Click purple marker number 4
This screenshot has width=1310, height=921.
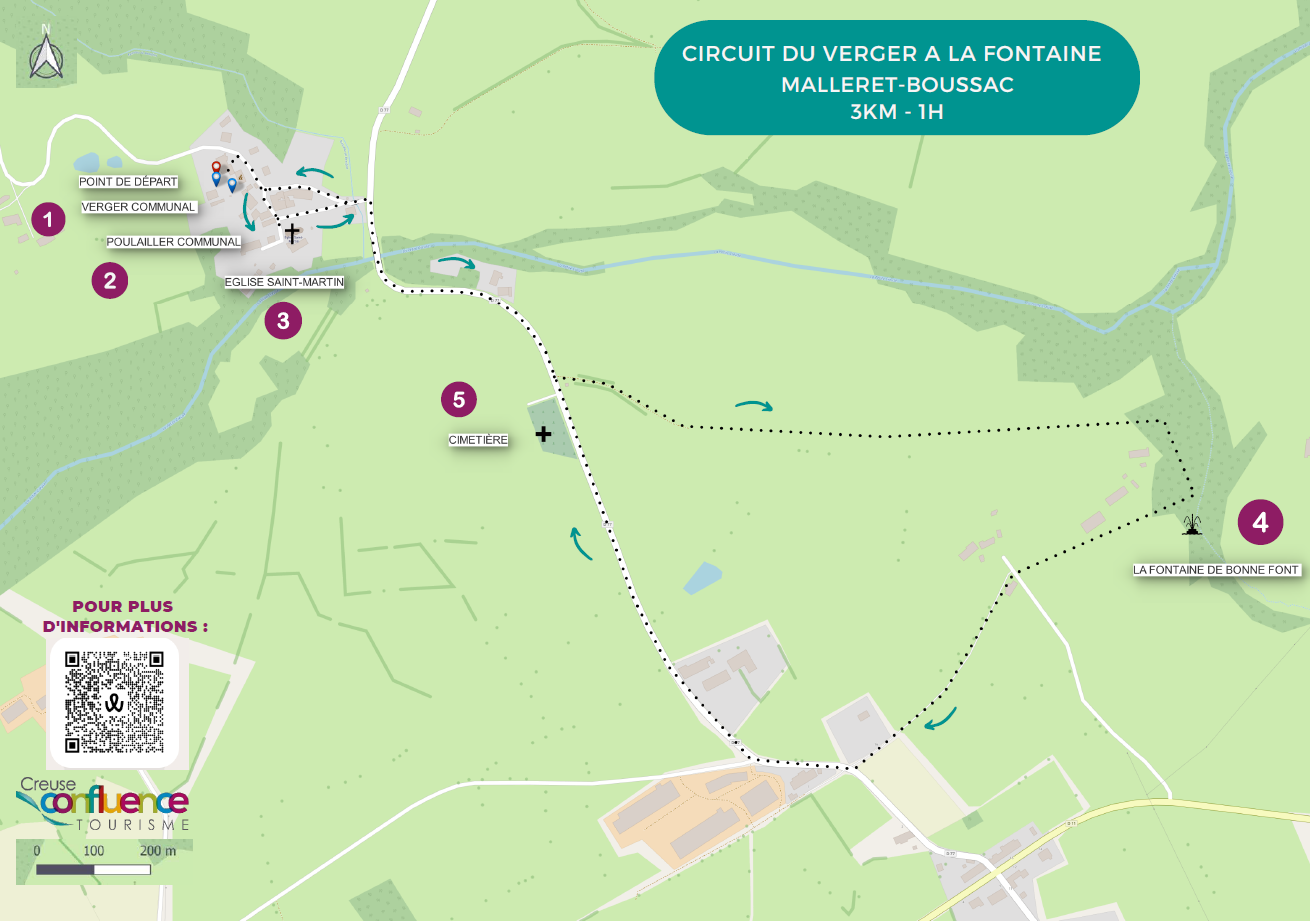pyautogui.click(x=1260, y=522)
